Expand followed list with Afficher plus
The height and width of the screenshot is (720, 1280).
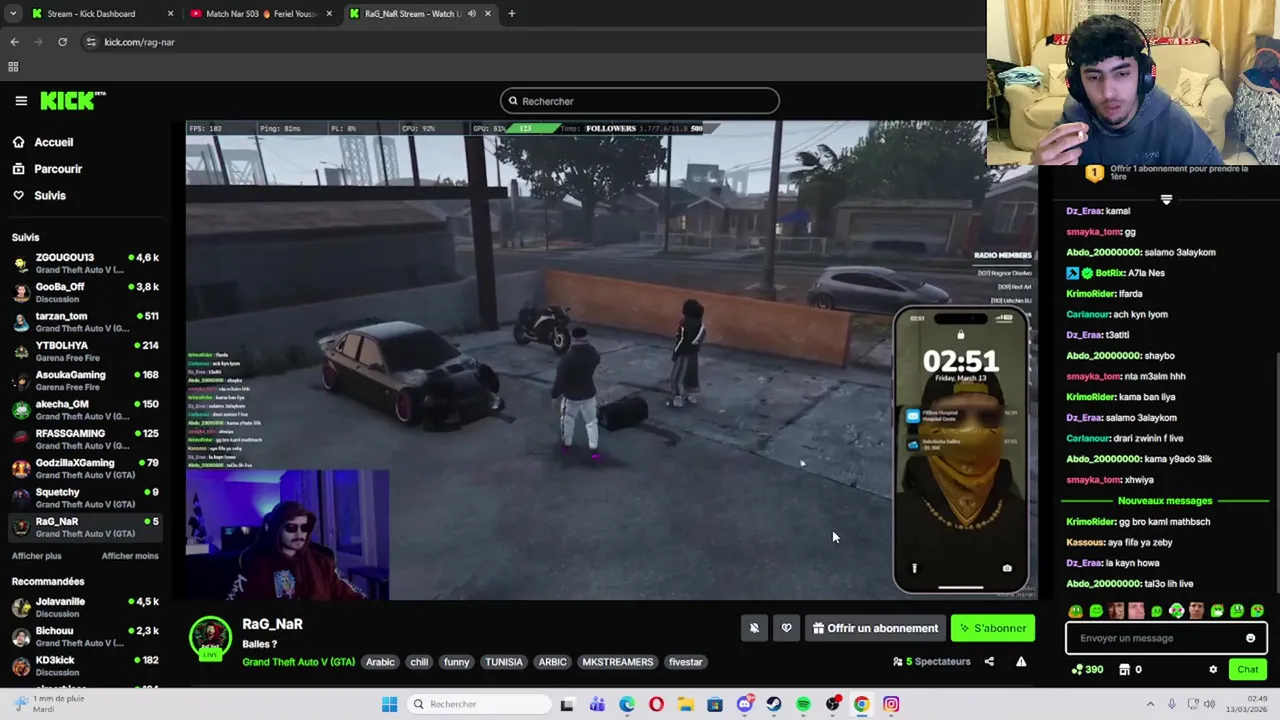[37, 556]
